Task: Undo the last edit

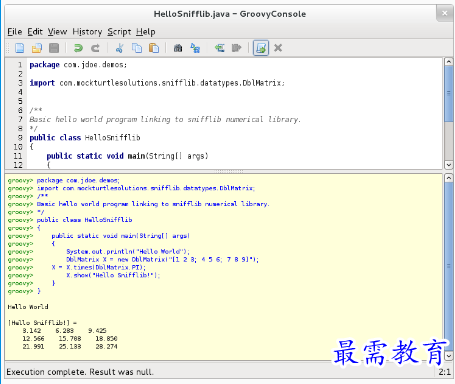Action: point(78,48)
